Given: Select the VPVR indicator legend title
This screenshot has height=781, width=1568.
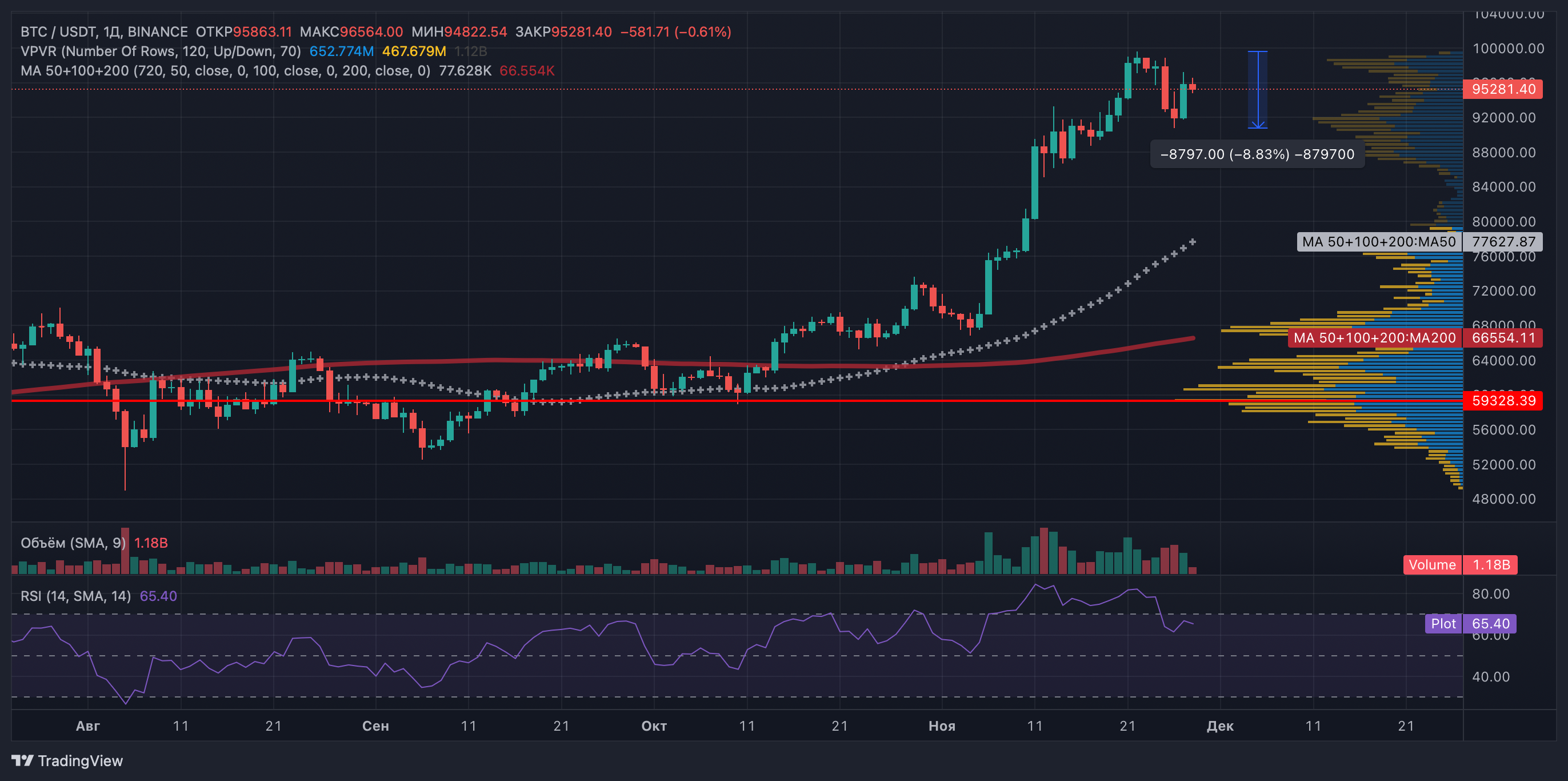Looking at the screenshot, I should tap(161, 51).
